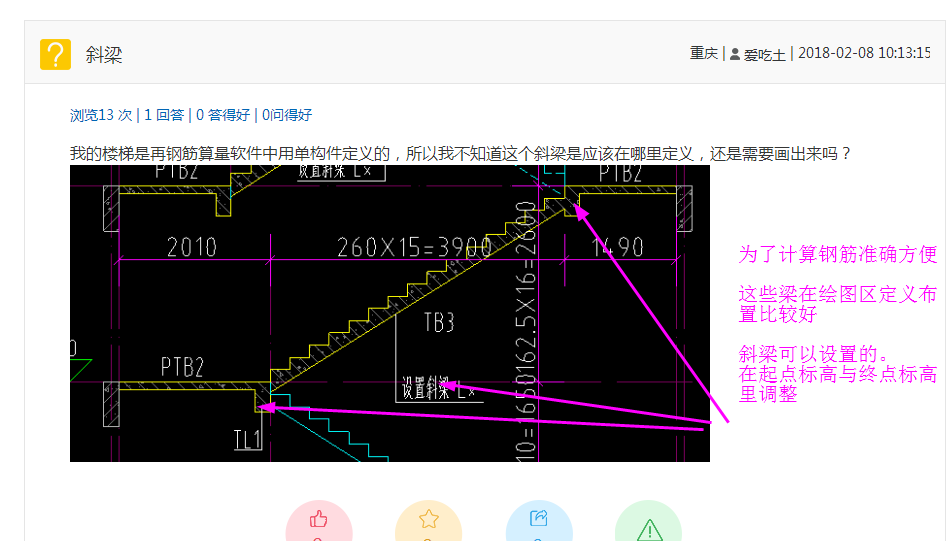Click the yellow question mark icon
Viewport: 952px width, 541px height.
tap(55, 54)
